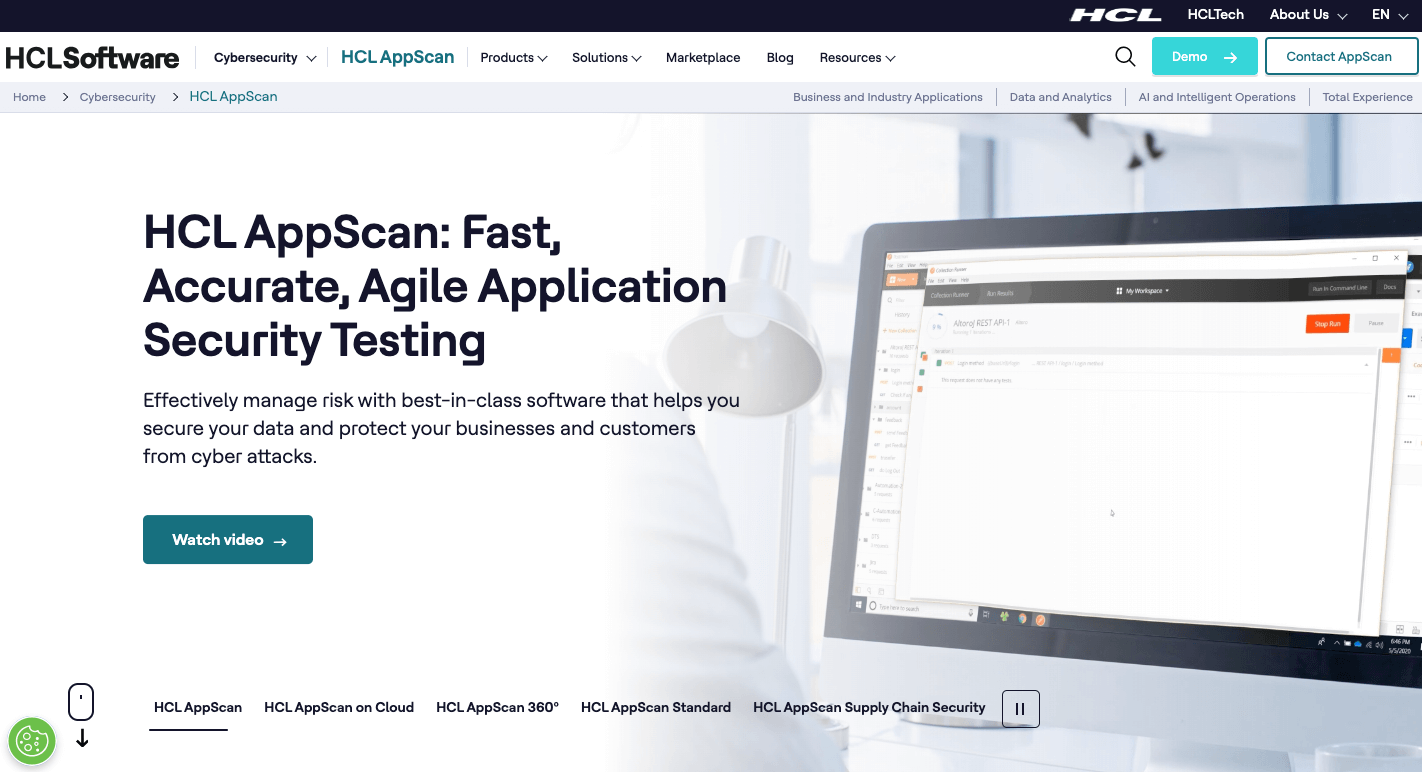The height and width of the screenshot is (772, 1422).
Task: Select the HCL AppScan Standard tab
Action: [x=656, y=708]
